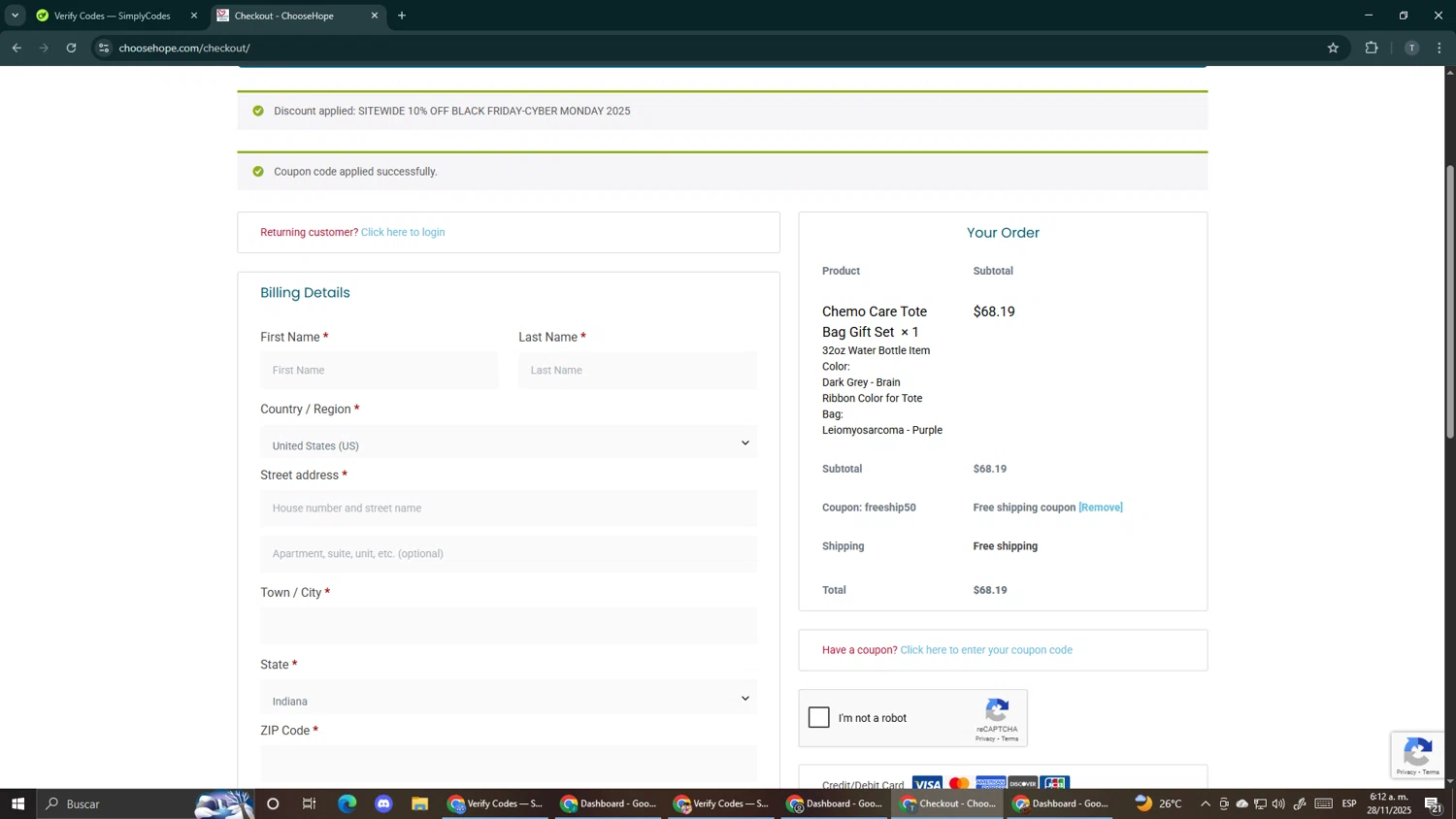Focus the Last Name field

point(638,371)
